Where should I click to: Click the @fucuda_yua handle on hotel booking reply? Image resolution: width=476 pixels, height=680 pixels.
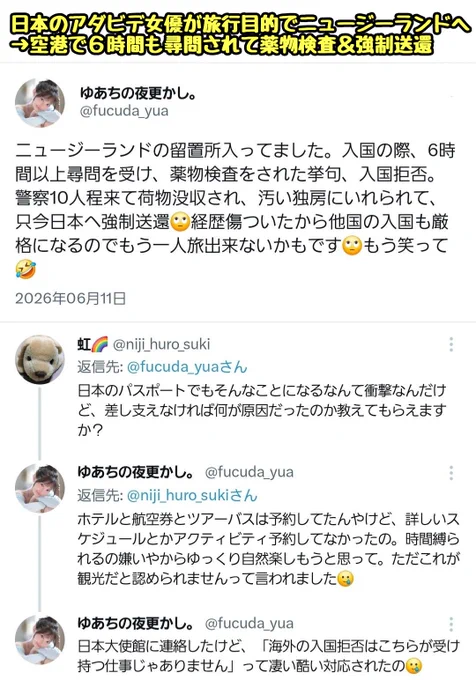[x=249, y=472]
